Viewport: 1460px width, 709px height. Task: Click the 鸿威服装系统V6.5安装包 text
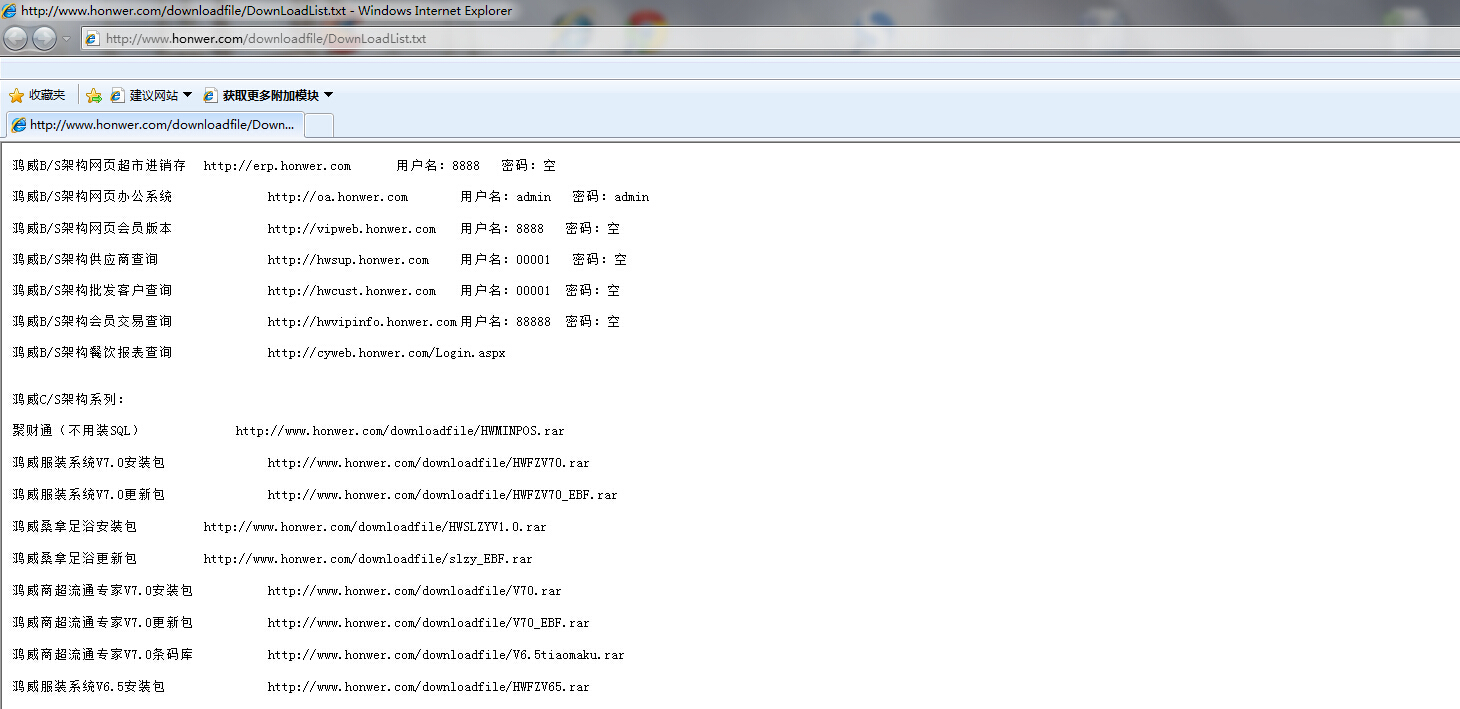(88, 687)
